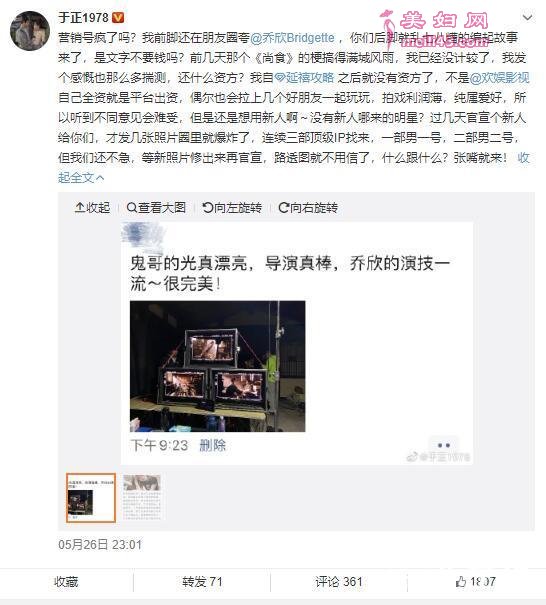Open the @欢娱影视 mention link

[x=499, y=78]
